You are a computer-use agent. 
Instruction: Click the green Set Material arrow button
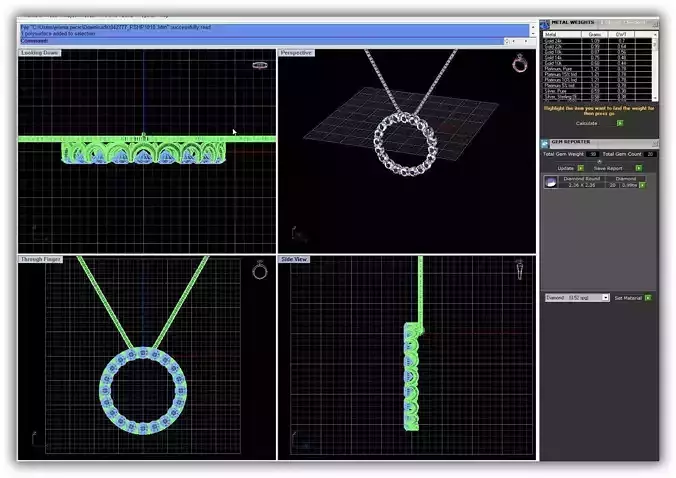tap(648, 298)
